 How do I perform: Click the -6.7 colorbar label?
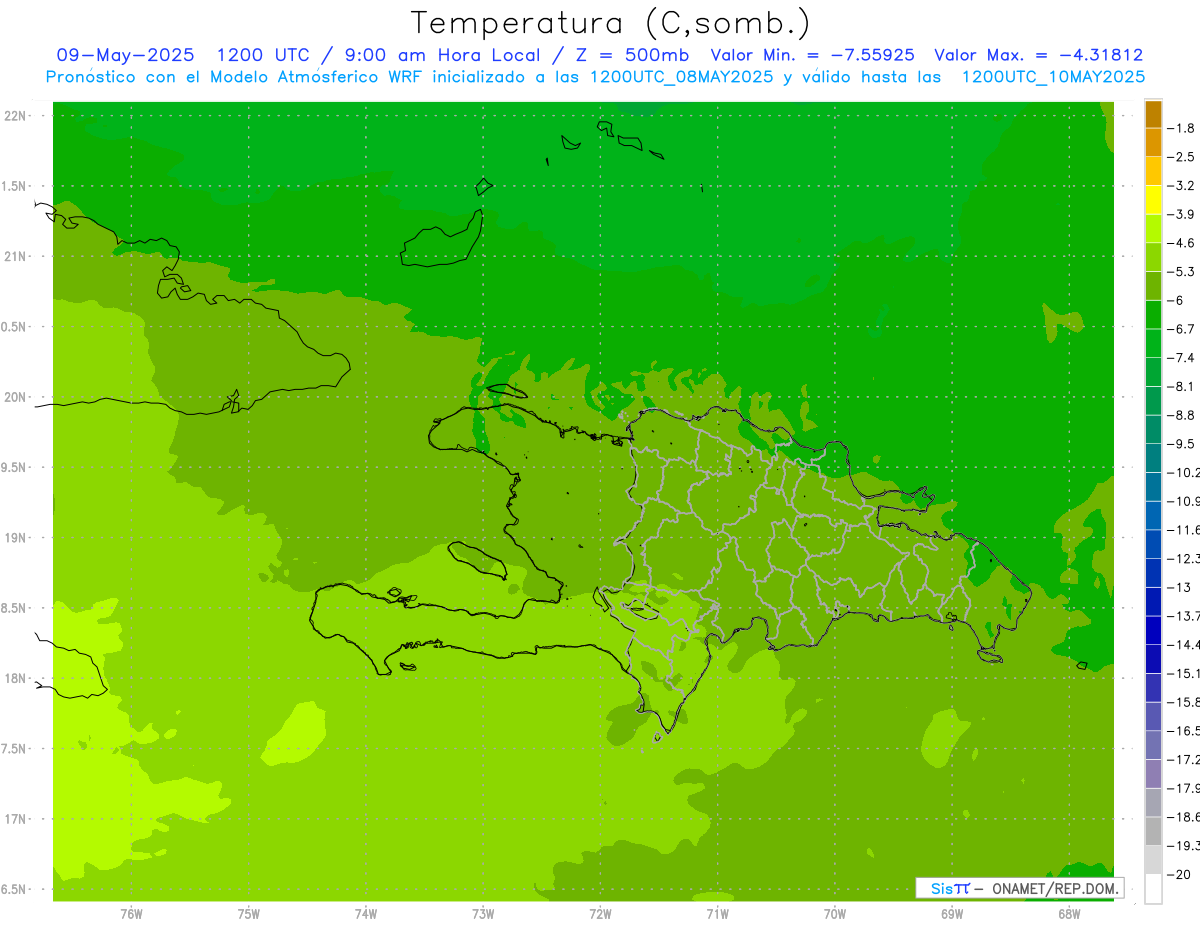(x=1182, y=329)
